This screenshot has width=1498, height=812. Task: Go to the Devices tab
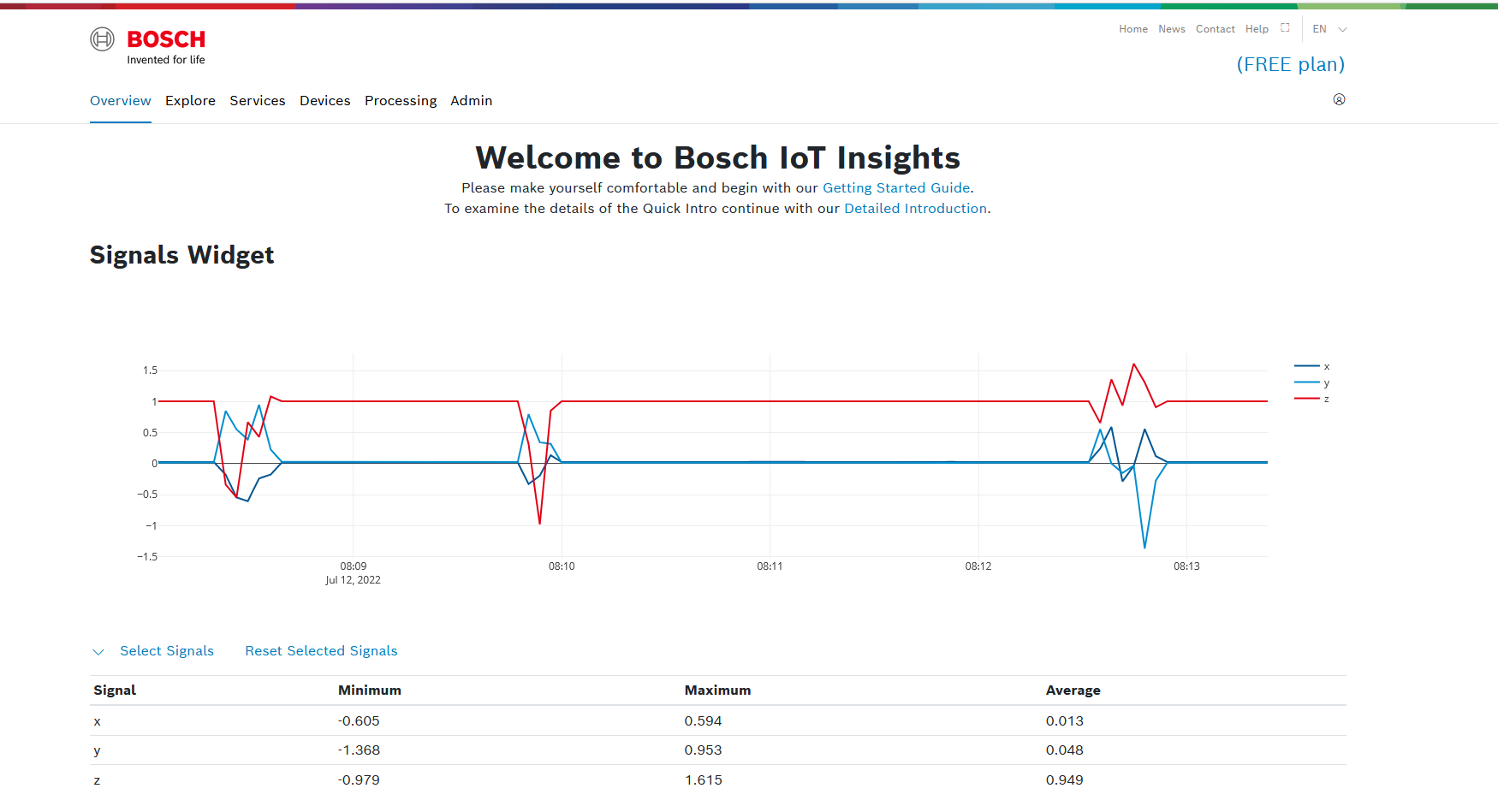[x=325, y=101]
